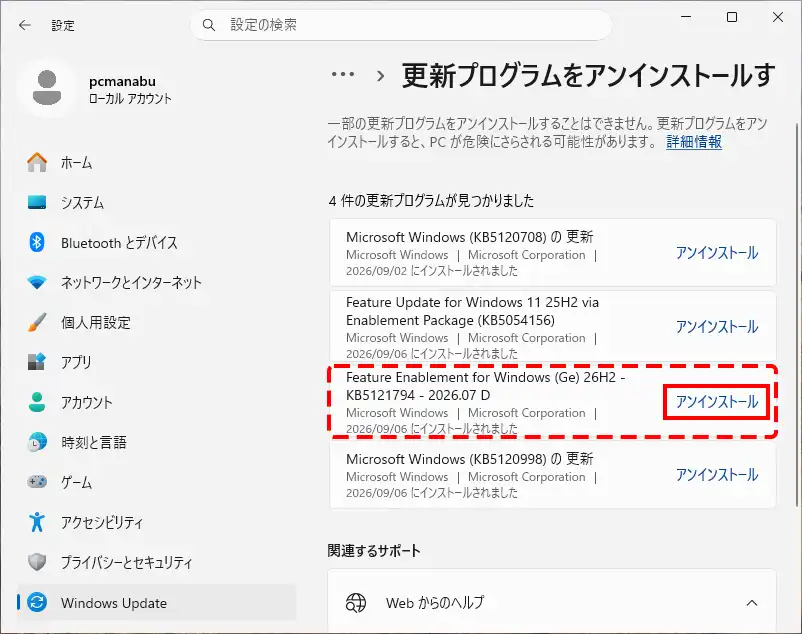
Task: Open Bluetooth とデバイス icon
Action: coord(37,242)
